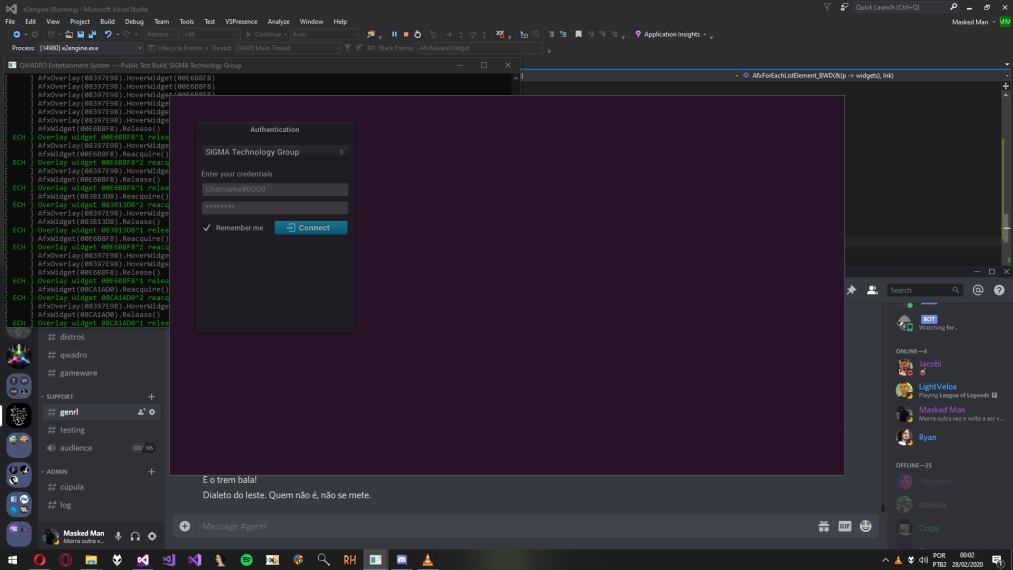This screenshot has width=1013, height=570.
Task: Open Spotify from the taskbar
Action: (246, 560)
